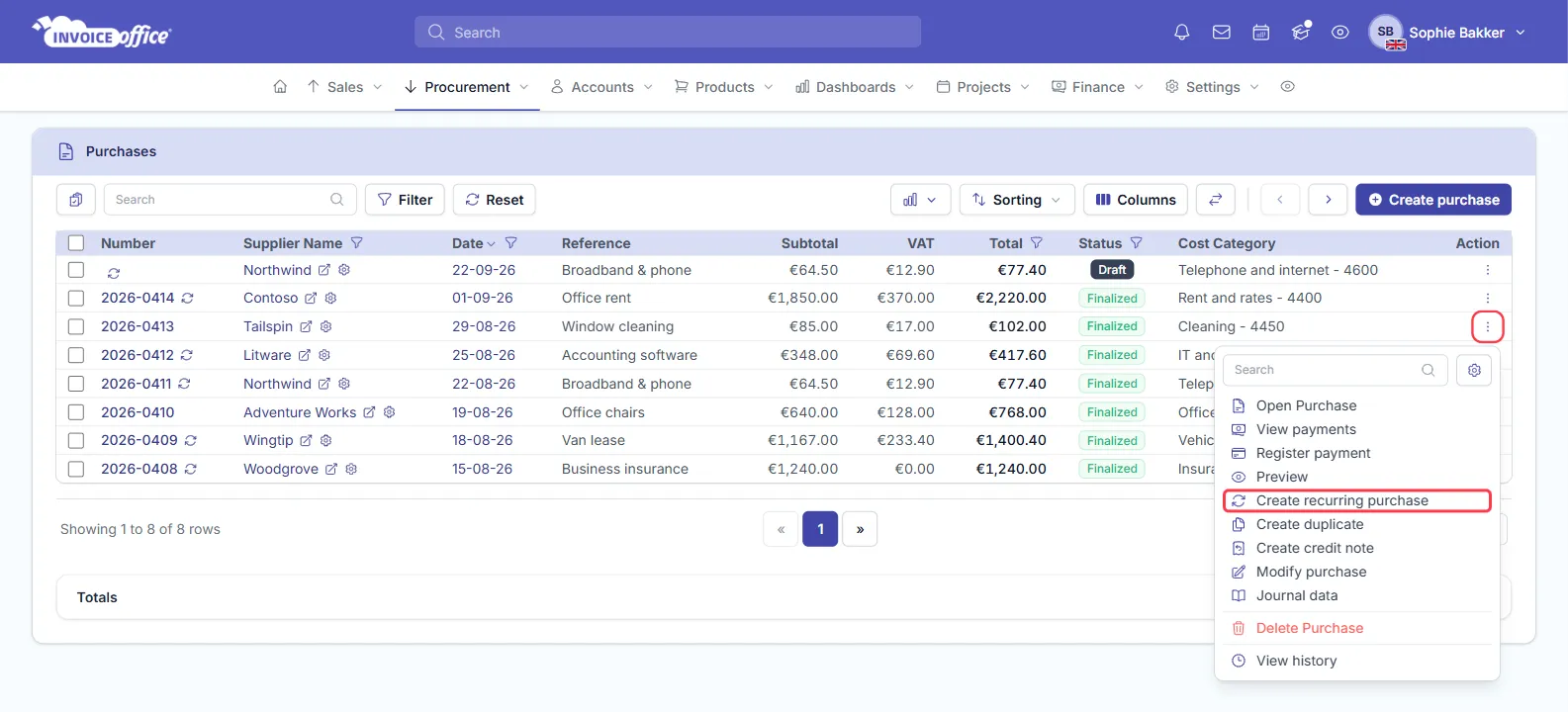Expand the Sales menu

[344, 87]
